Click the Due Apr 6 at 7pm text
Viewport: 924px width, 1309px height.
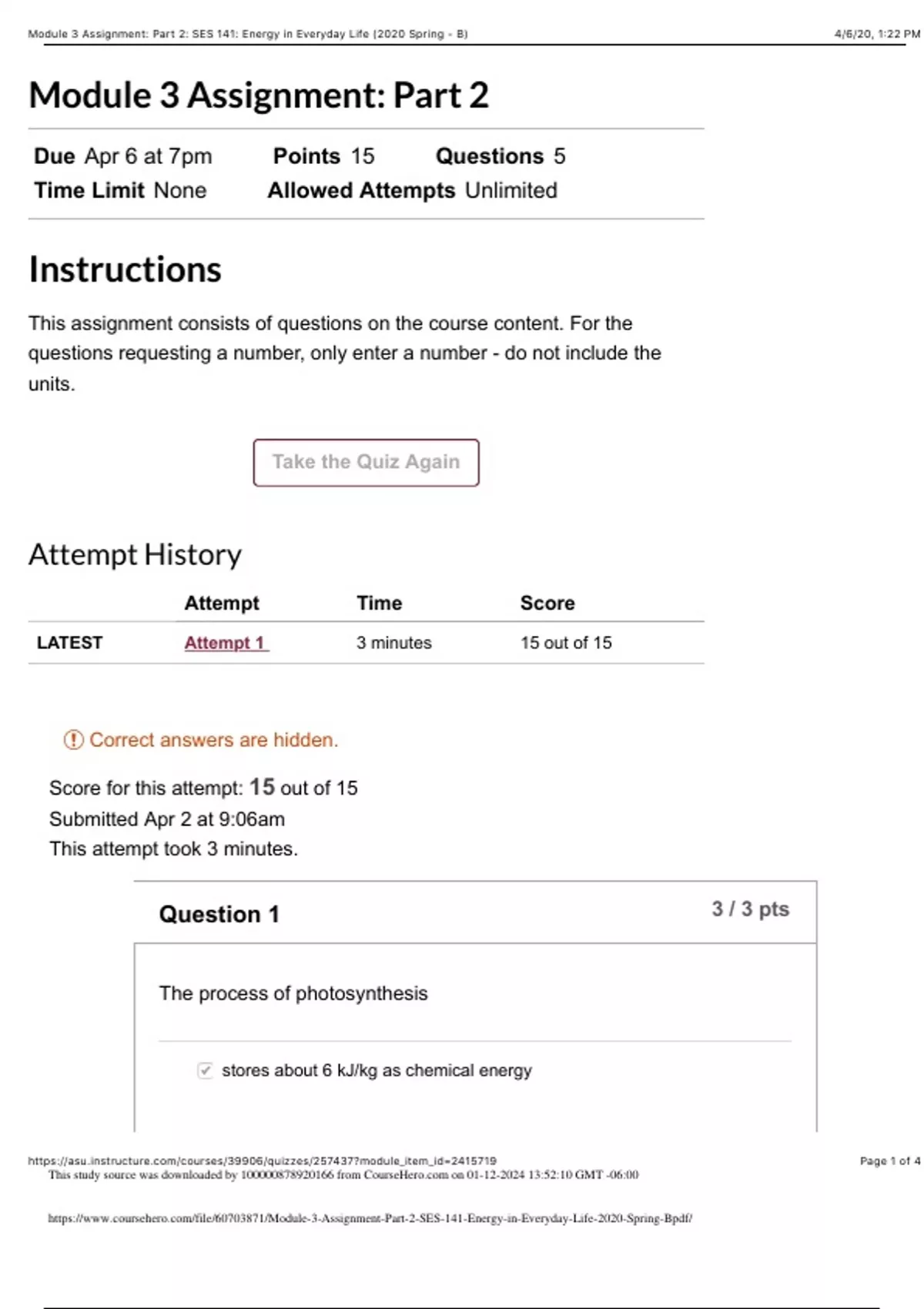pos(123,156)
